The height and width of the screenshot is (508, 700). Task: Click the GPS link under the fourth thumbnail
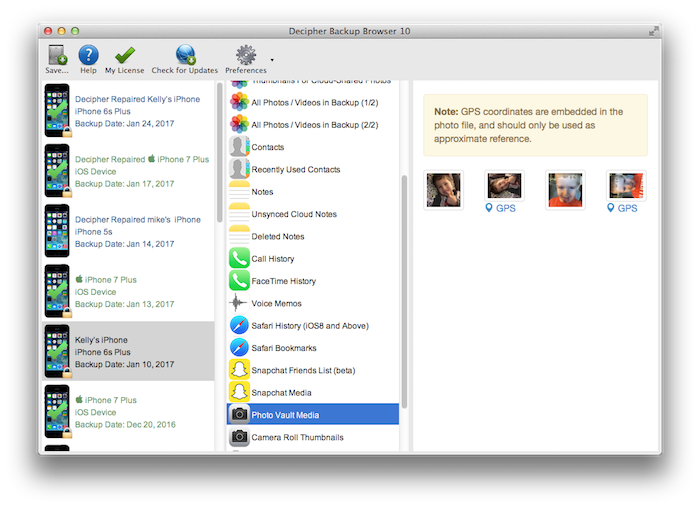click(622, 208)
